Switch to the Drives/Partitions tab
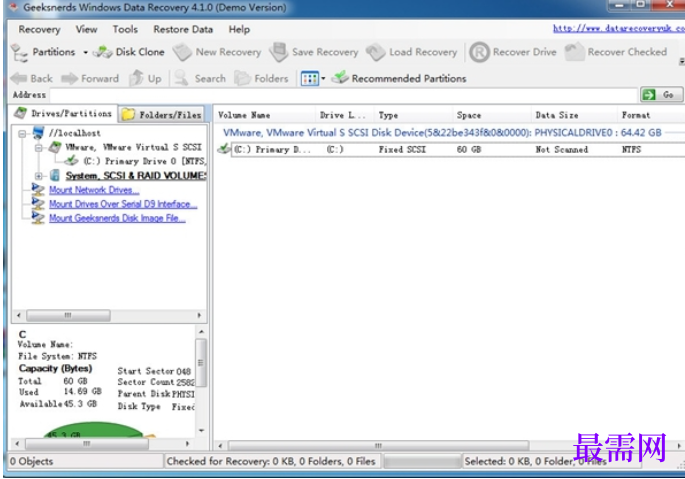Viewport: 685px width, 479px height. pos(63,114)
